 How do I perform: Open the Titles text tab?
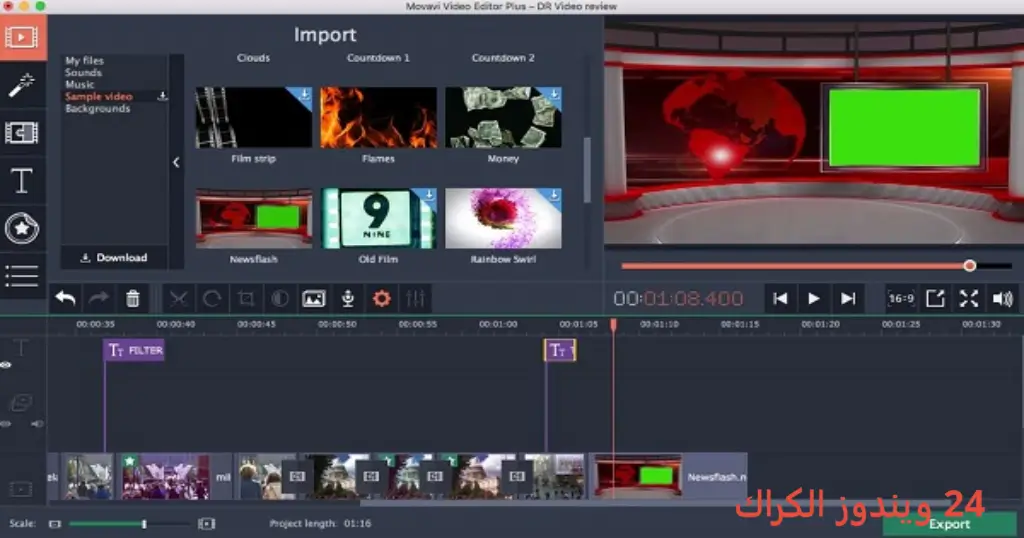tap(22, 181)
